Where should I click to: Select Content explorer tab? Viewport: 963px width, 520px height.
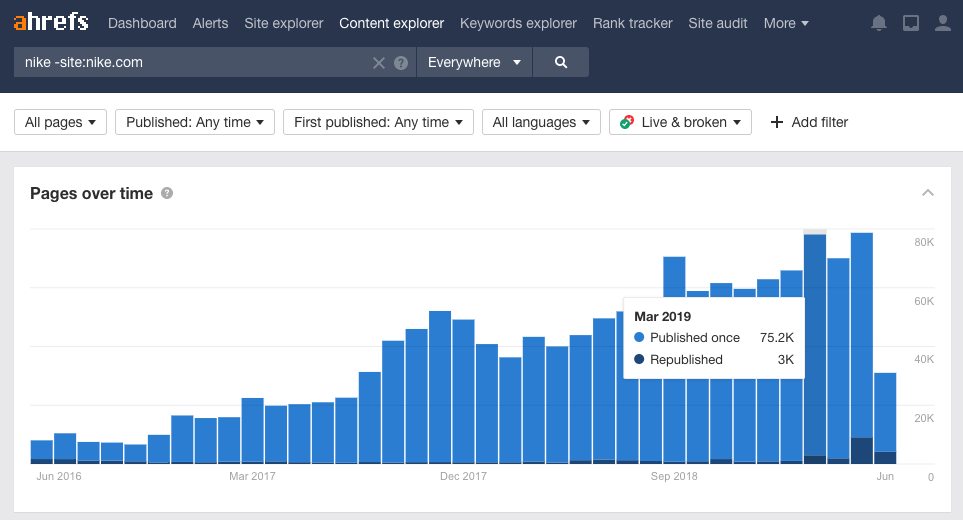point(392,23)
